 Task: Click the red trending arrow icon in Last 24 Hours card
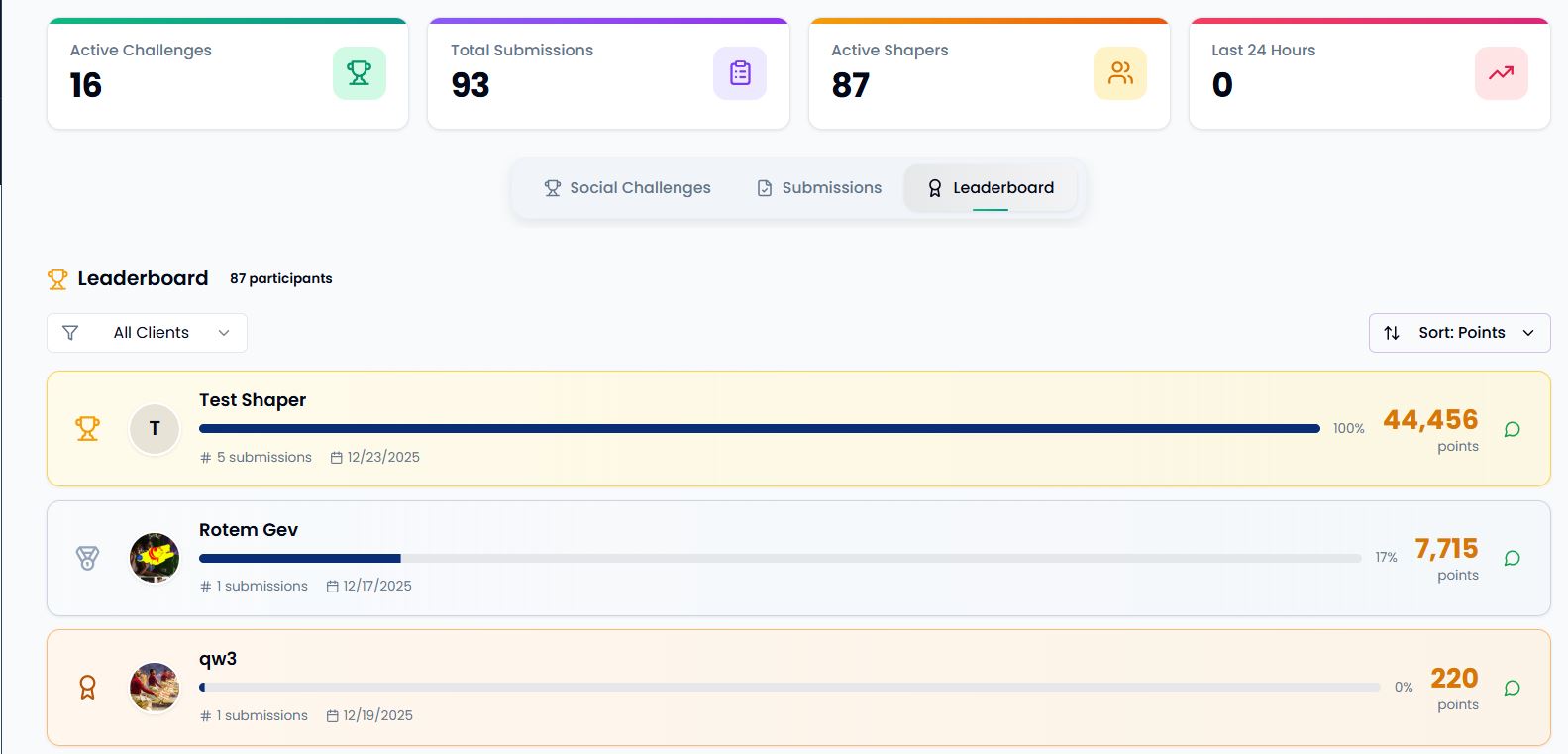[1501, 73]
